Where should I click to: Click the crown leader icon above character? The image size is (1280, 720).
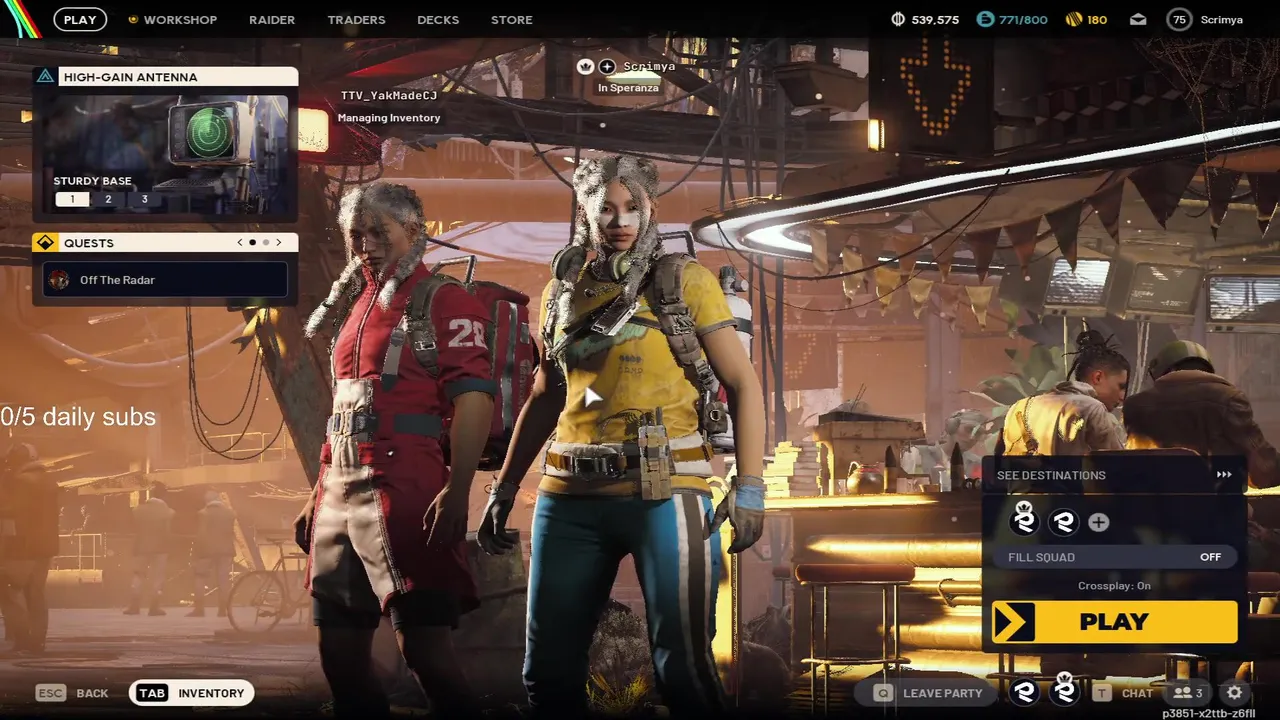pos(586,66)
